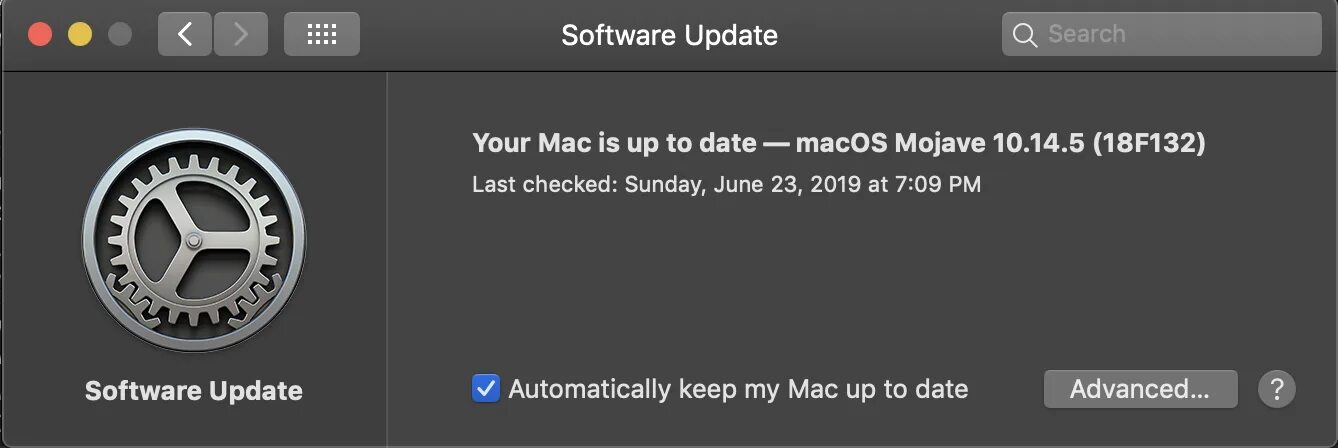This screenshot has height=448, width=1338.
Task: Click the "Software Update" window title
Action: tap(669, 35)
